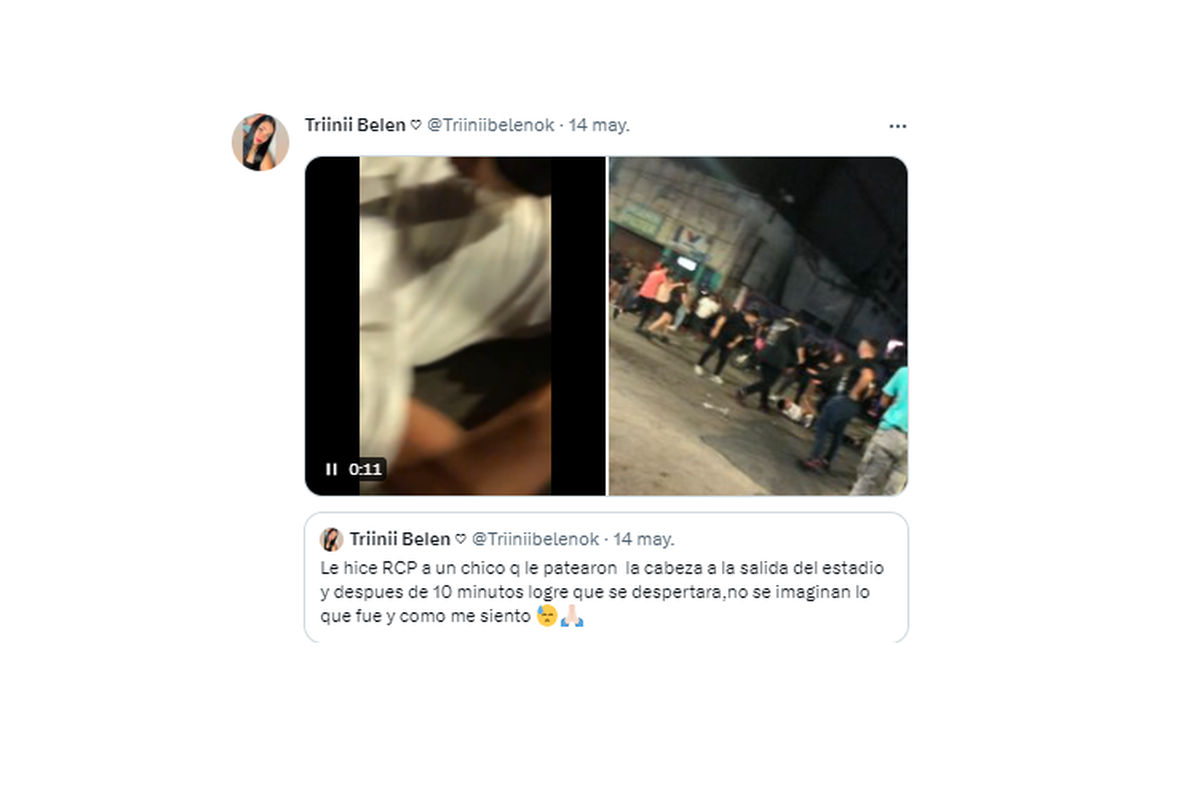Click the crying face emoji in the quoted tweet
This screenshot has height=793, width=1200.
click(x=546, y=616)
